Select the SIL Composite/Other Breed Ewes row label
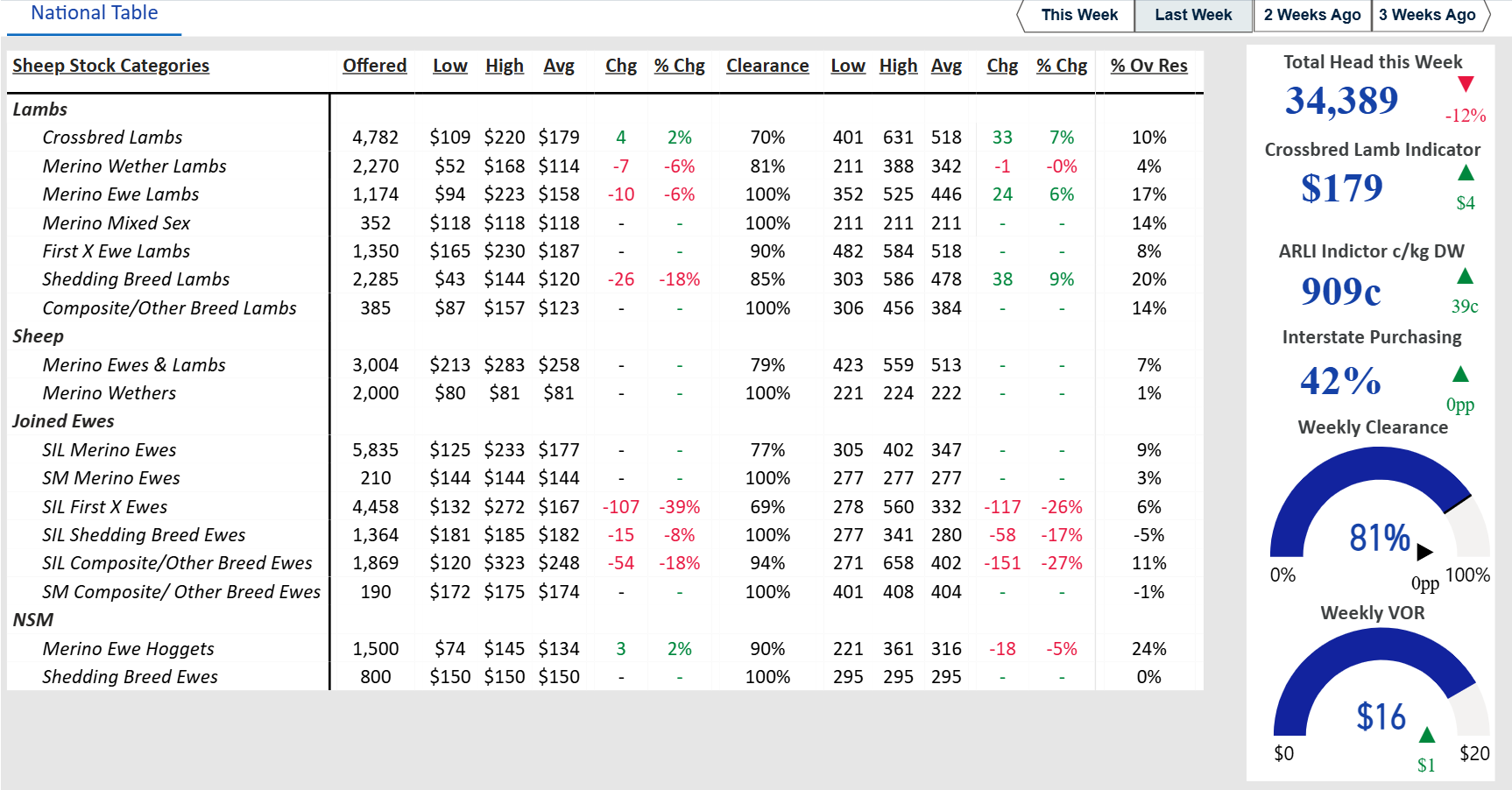 (x=177, y=563)
